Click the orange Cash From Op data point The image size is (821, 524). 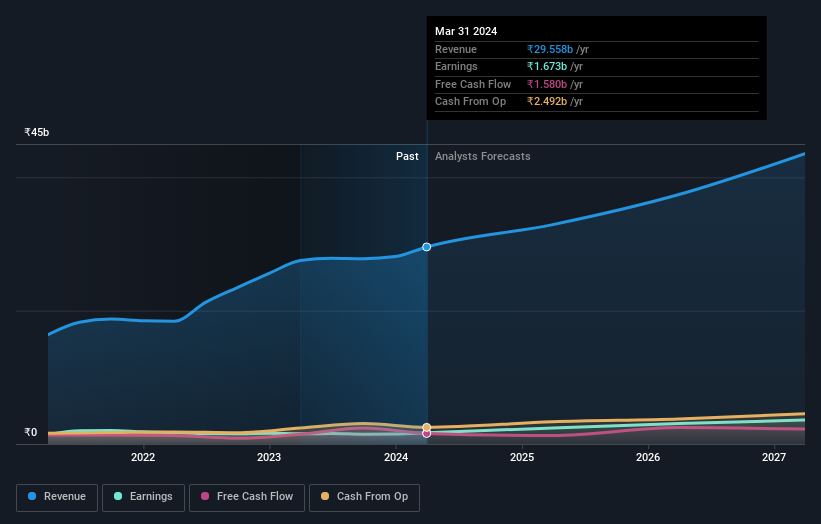427,427
